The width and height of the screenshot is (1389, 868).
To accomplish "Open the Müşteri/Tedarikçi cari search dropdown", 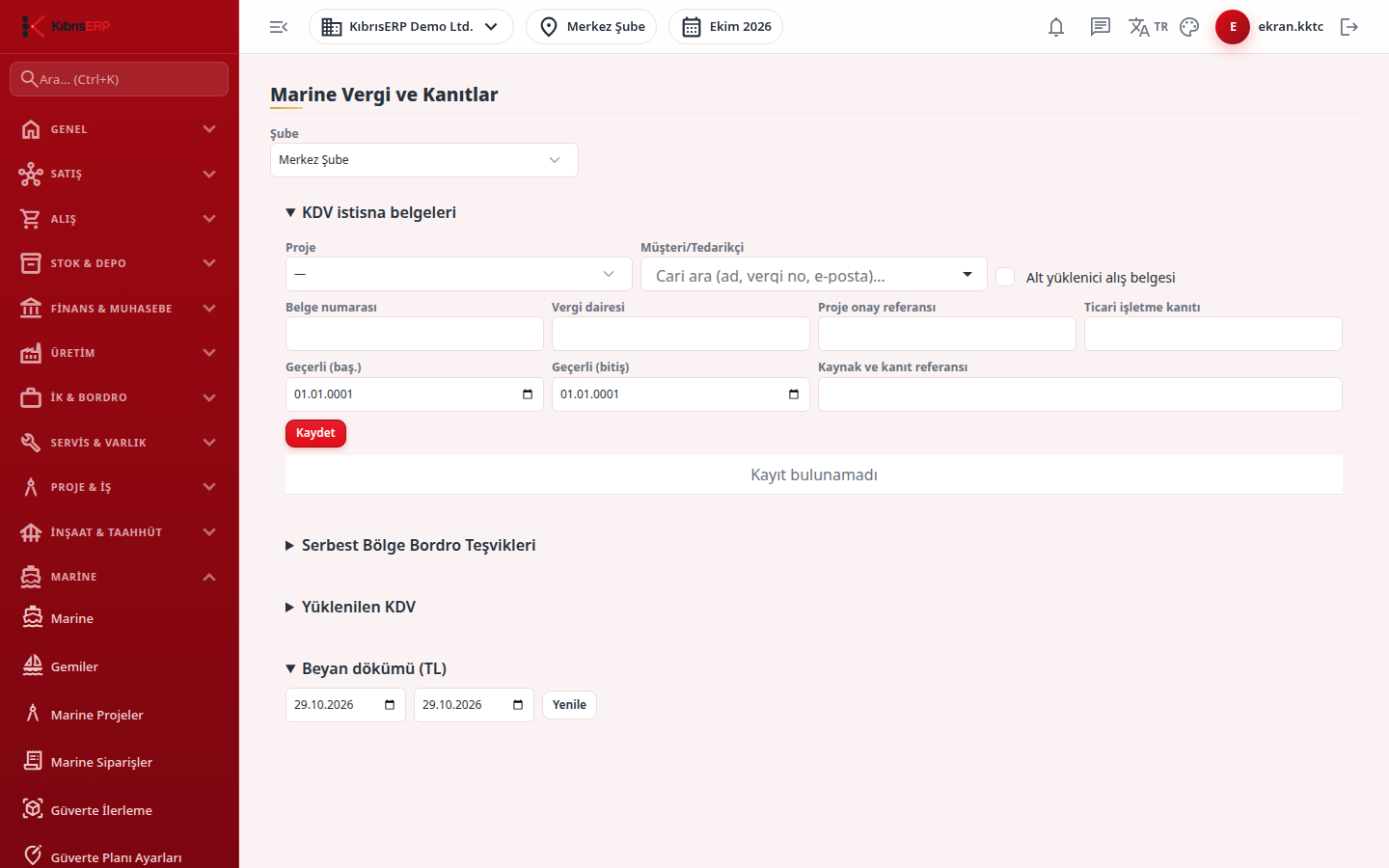I will [x=814, y=275].
